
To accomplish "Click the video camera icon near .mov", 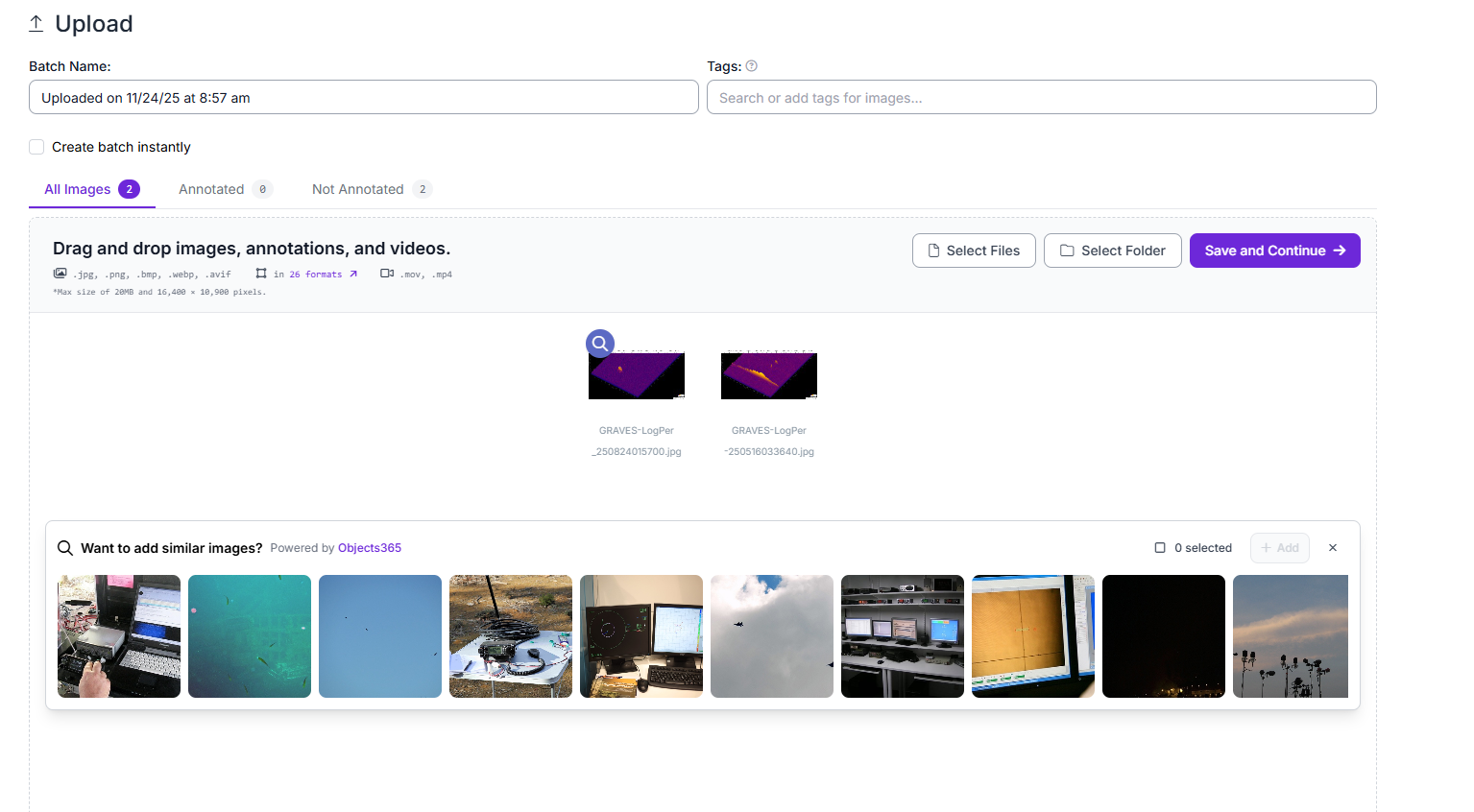I will (x=387, y=274).
